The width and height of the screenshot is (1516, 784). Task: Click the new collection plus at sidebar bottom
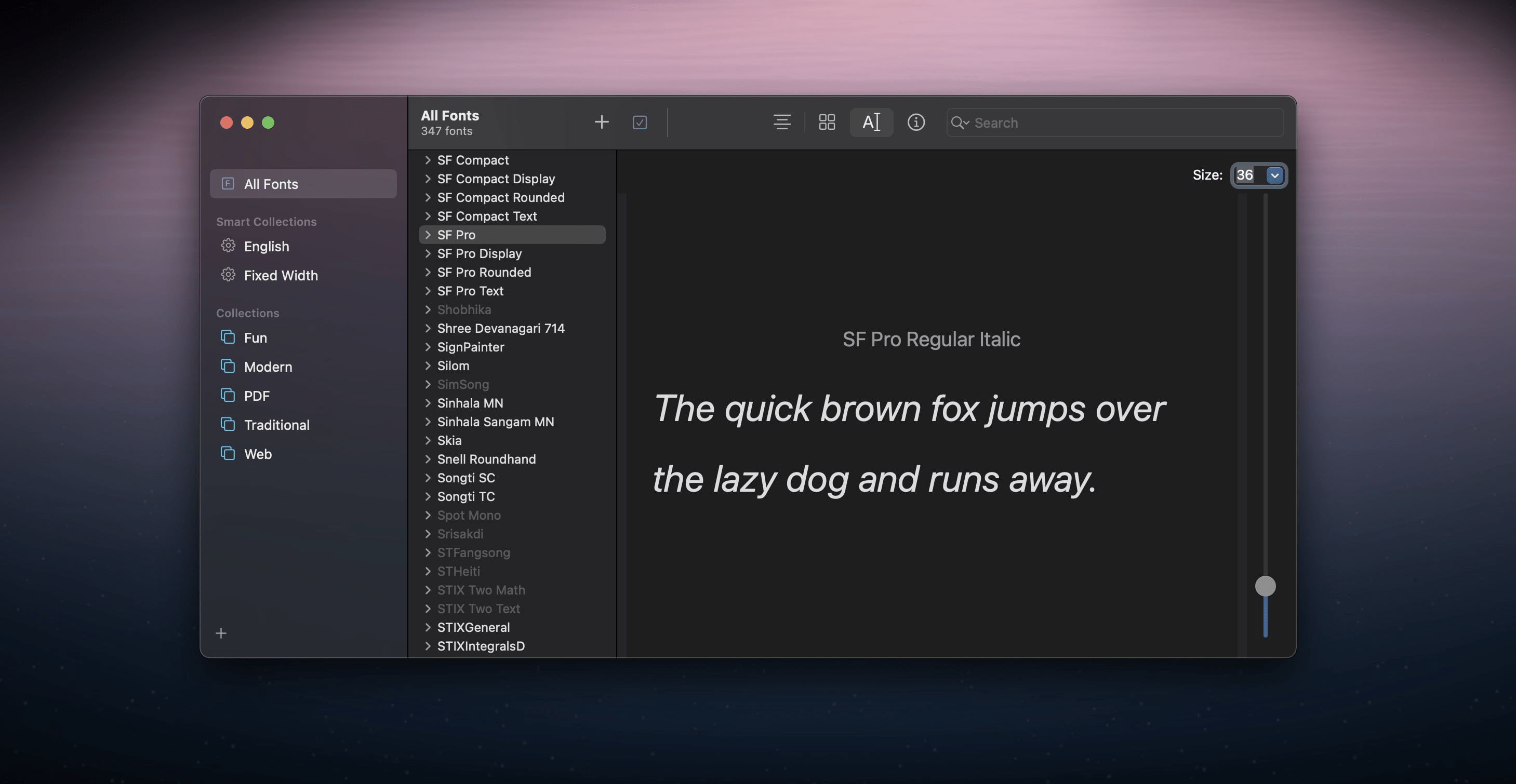(x=221, y=633)
